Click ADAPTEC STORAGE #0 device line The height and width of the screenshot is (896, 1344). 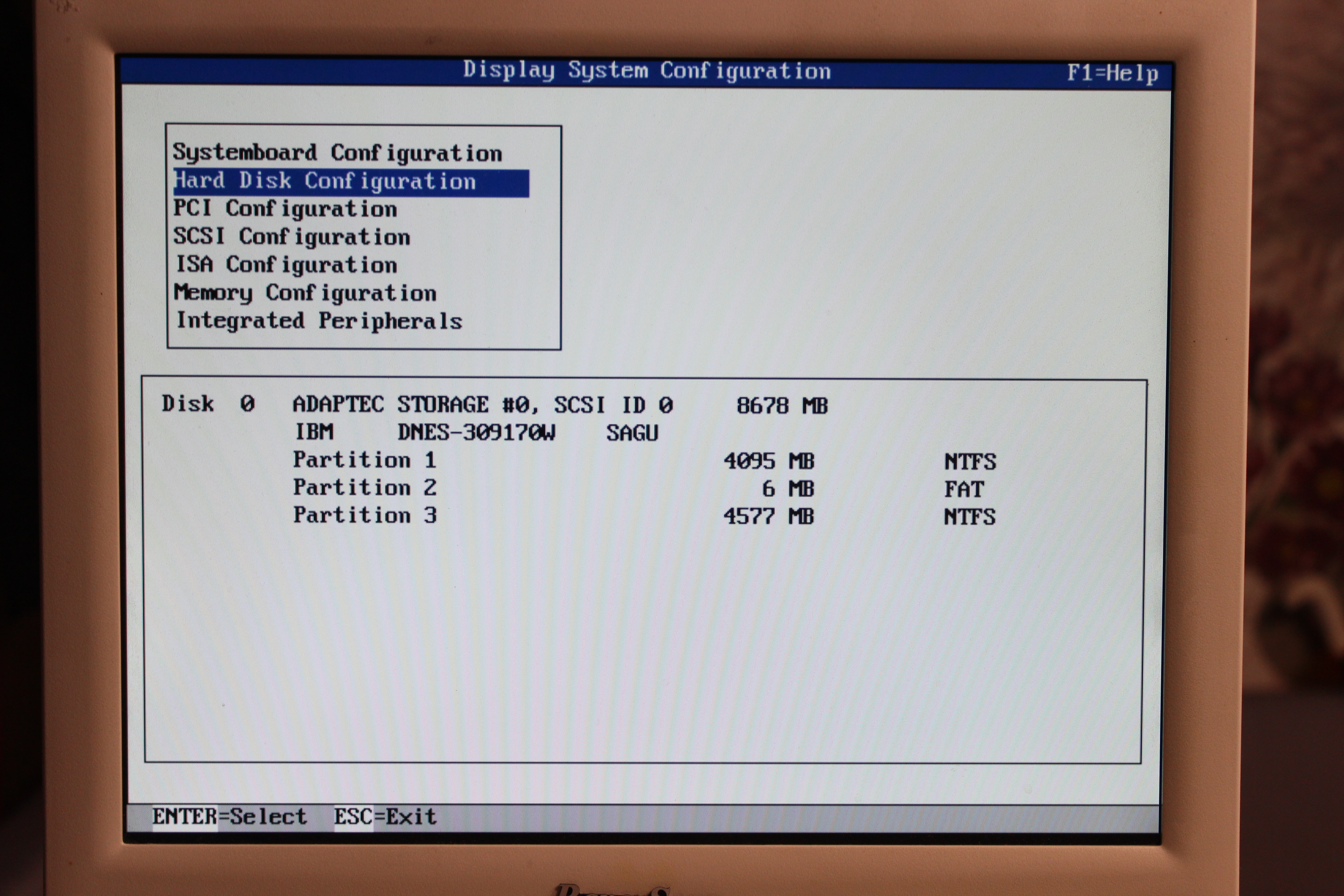tap(482, 405)
